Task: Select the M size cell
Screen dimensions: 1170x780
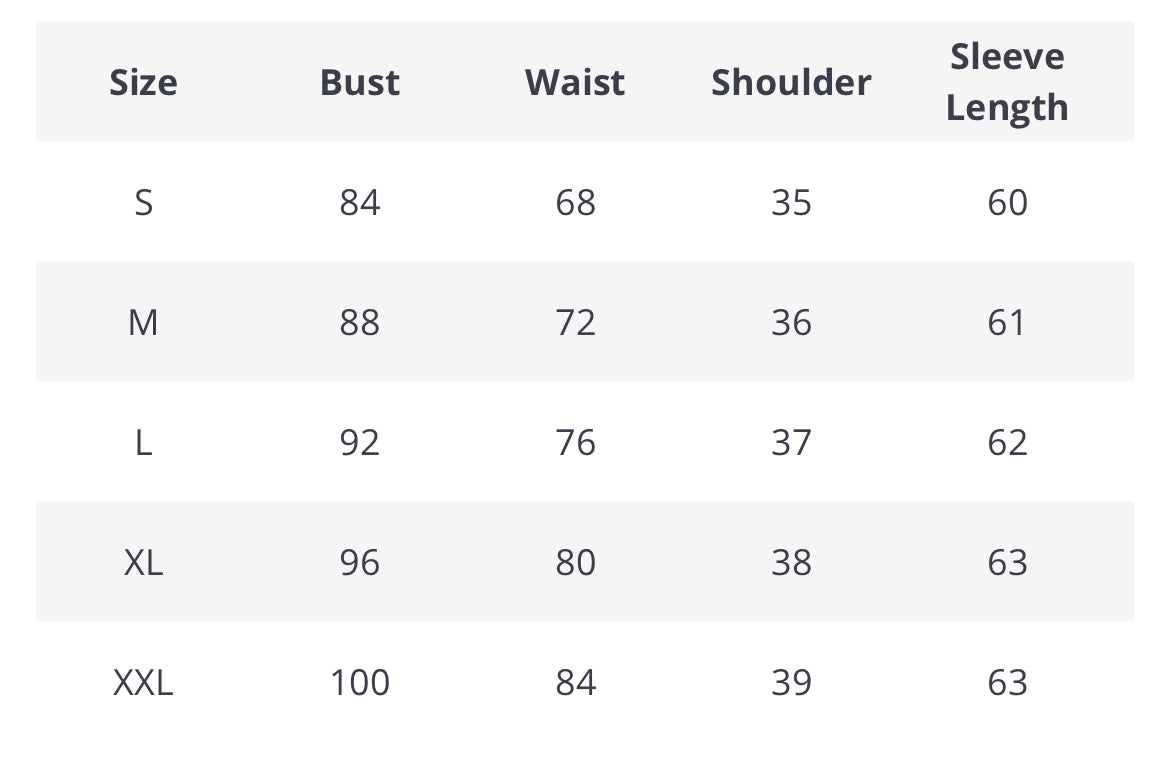Action: (143, 322)
